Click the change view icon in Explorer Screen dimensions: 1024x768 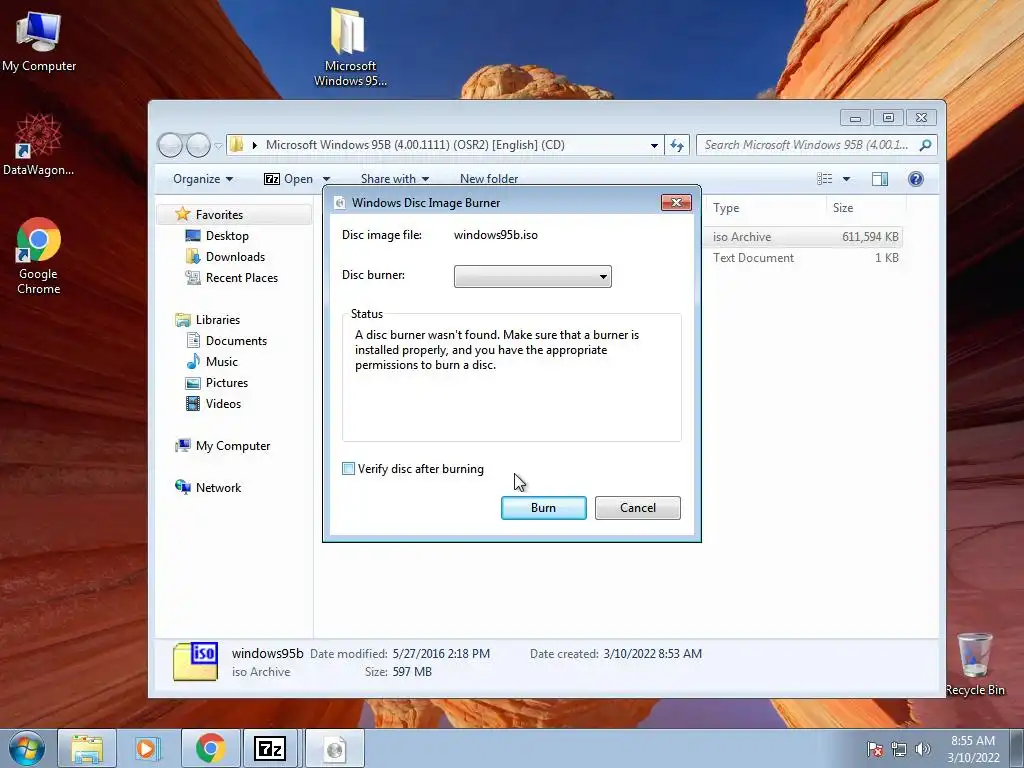825,179
